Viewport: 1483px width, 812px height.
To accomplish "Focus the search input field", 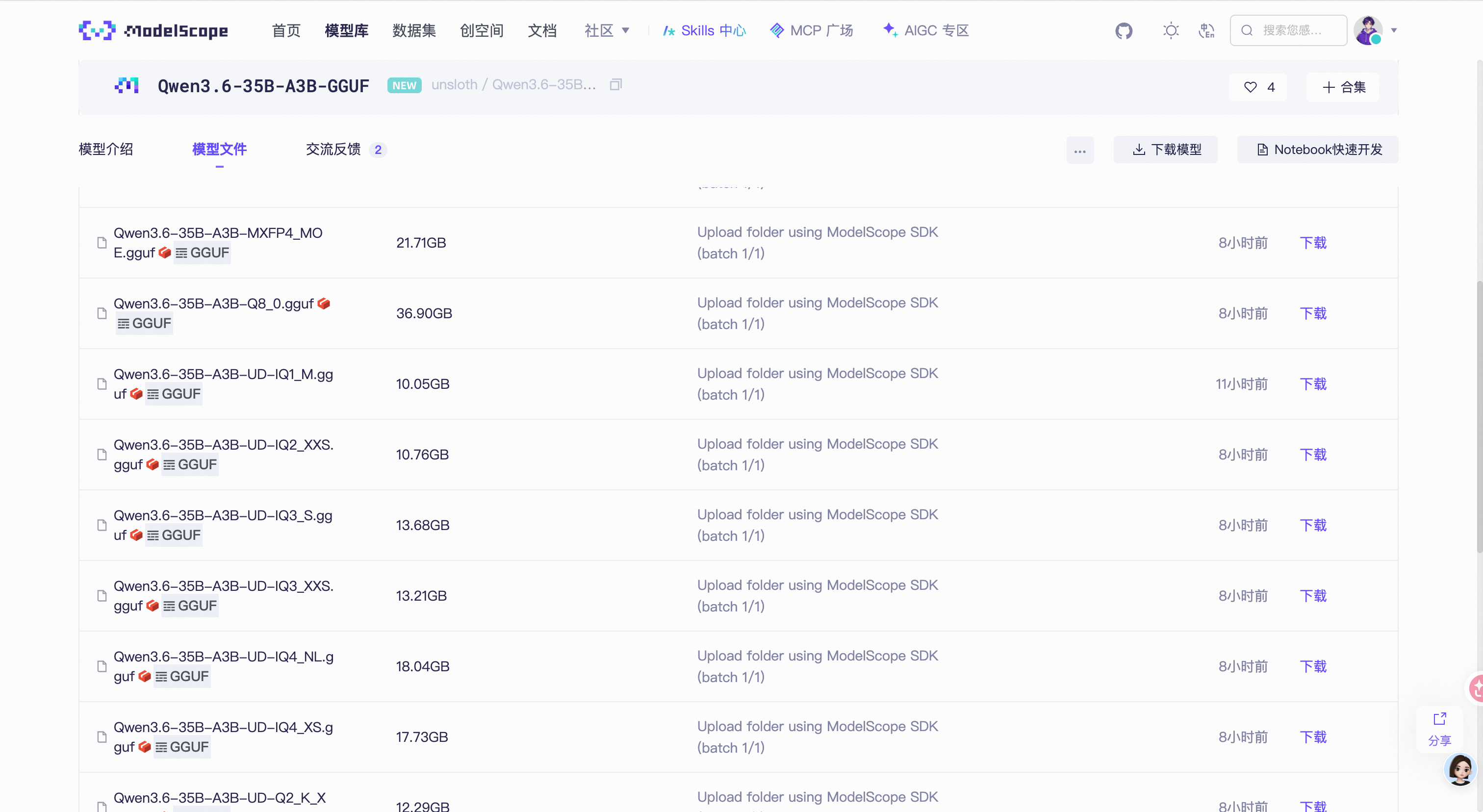I will click(x=1288, y=30).
